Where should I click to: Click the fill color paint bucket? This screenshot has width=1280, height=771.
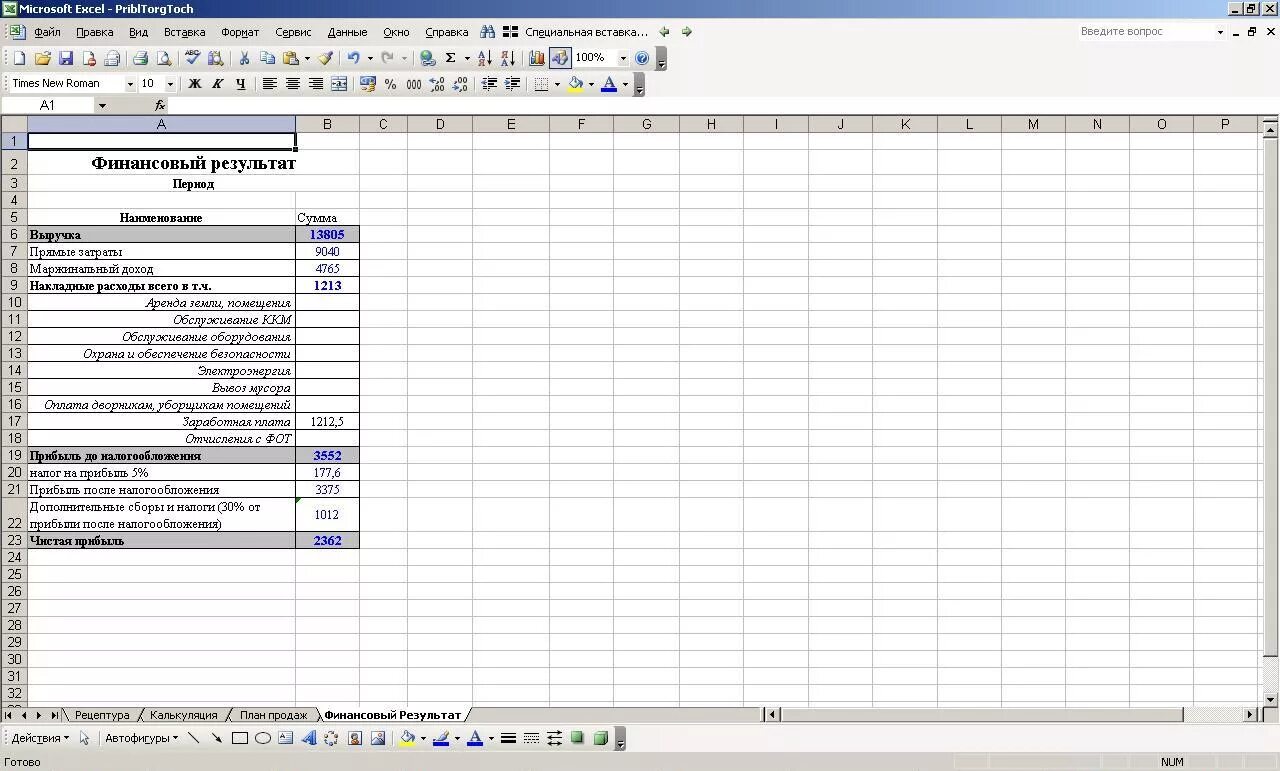tap(575, 84)
